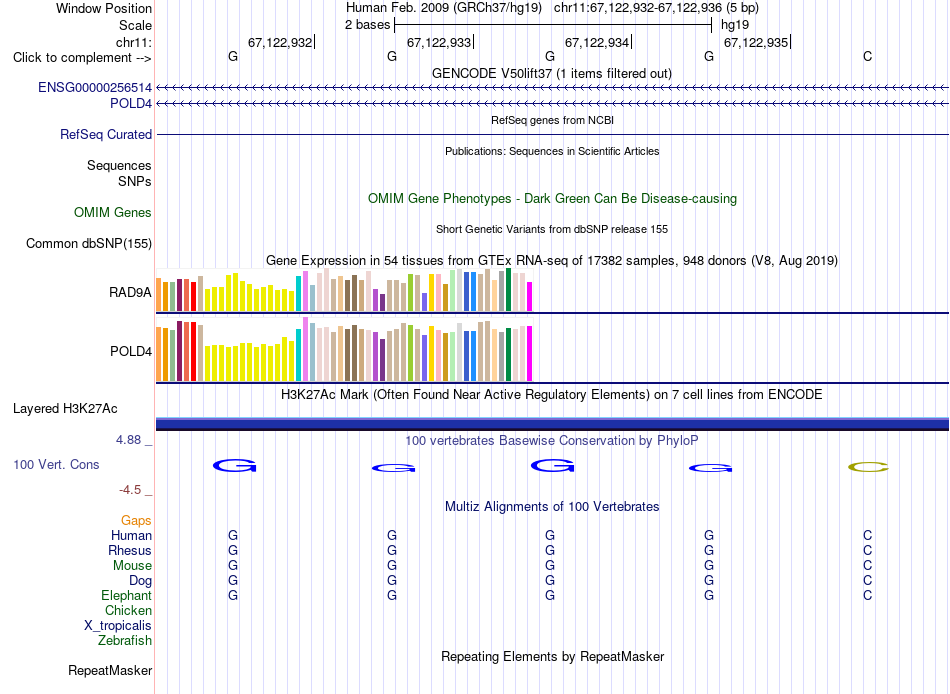Click the C base in the Dog alignment row
The height and width of the screenshot is (694, 950).
click(868, 581)
